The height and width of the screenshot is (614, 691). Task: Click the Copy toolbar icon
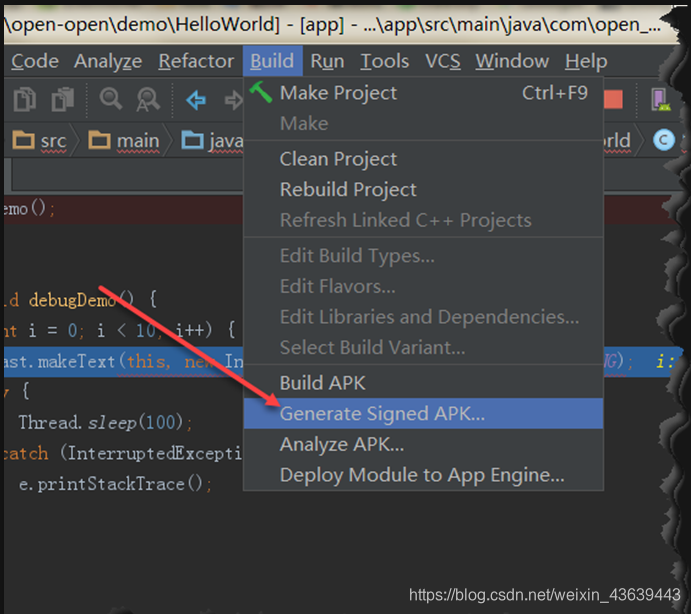pyautogui.click(x=25, y=99)
